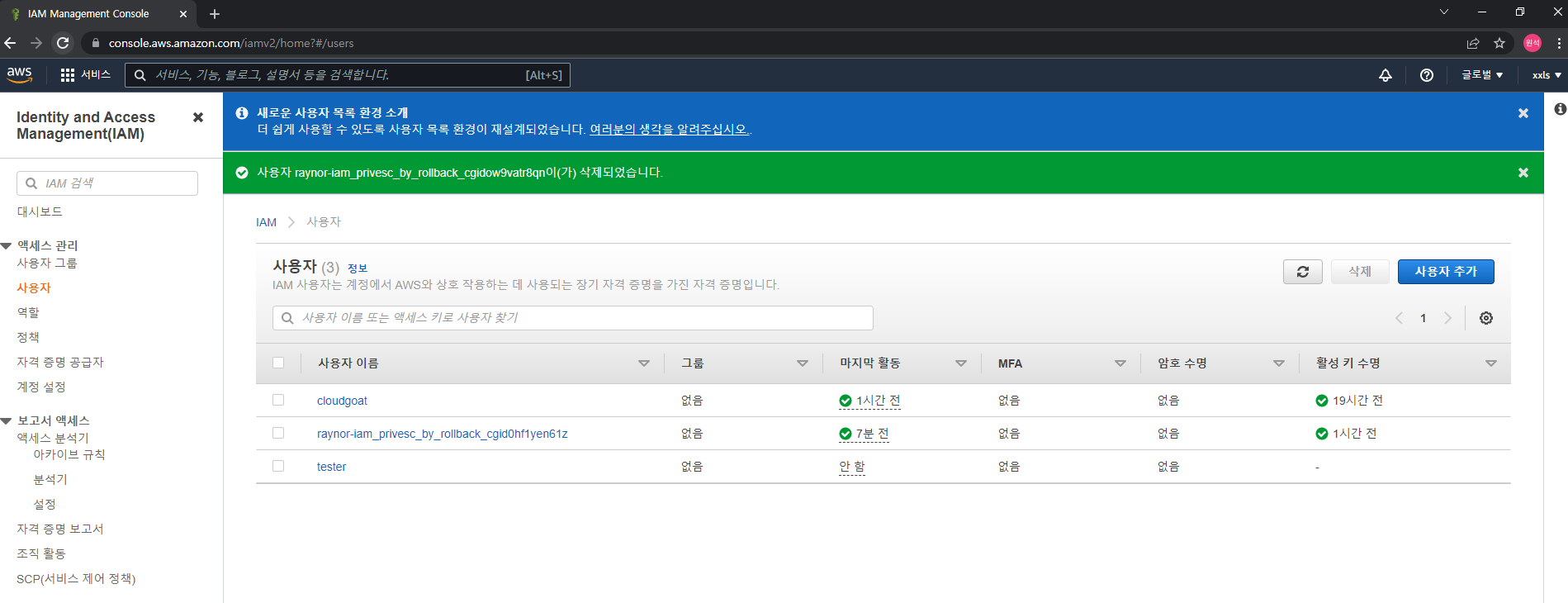Focus the IAM 검색 sidebar field
Viewport: 1568px width, 603px height.
107,183
